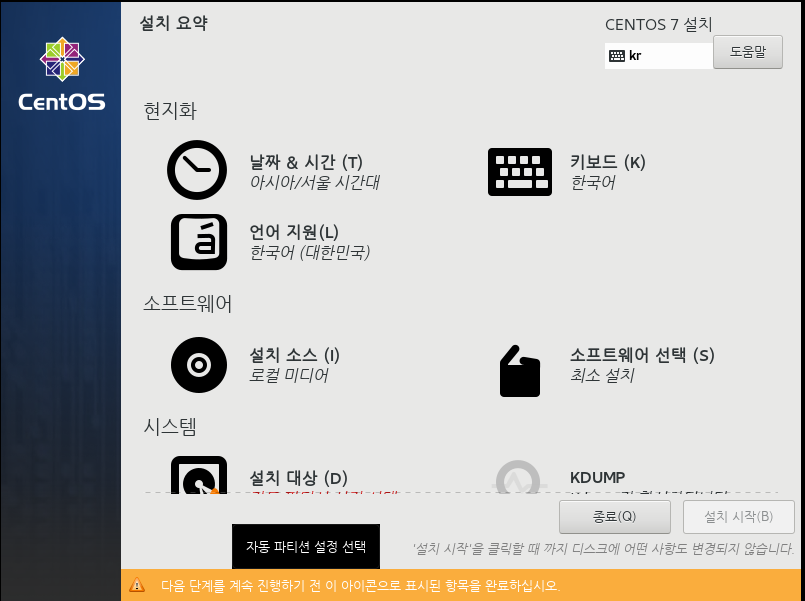The image size is (805, 601).
Task: Open the KDUMP icon
Action: tap(518, 477)
